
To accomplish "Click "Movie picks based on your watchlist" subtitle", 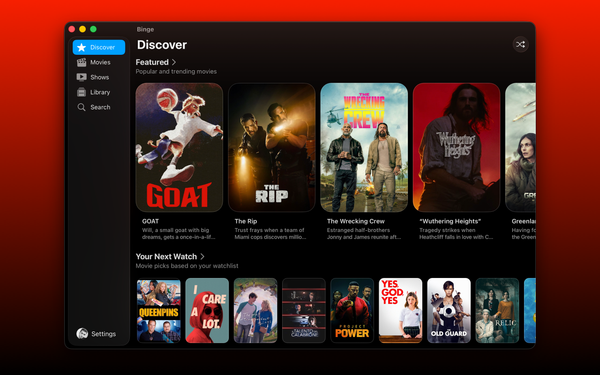I will pyautogui.click(x=187, y=266).
